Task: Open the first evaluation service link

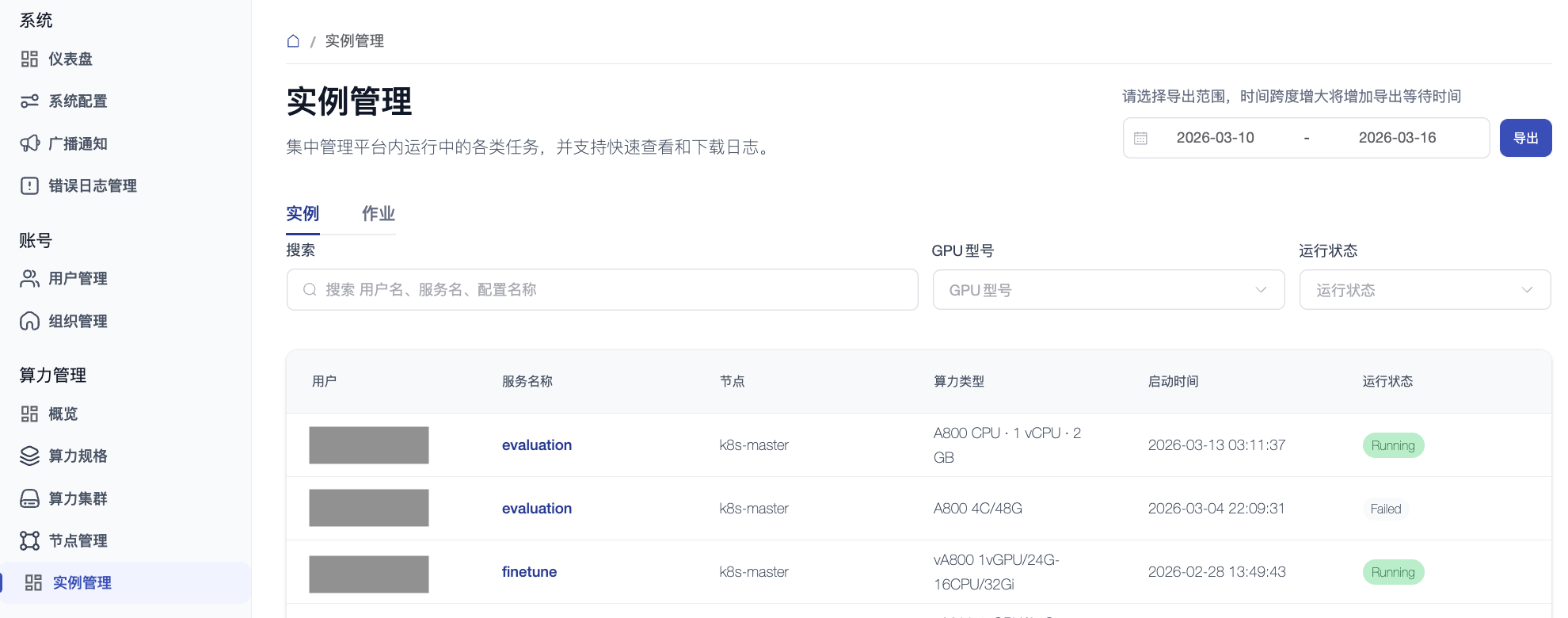Action: (536, 445)
